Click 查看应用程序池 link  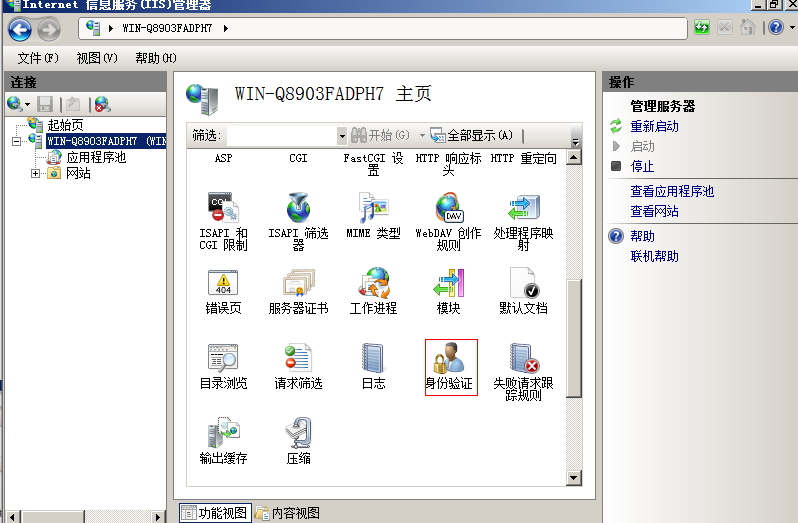tap(672, 191)
